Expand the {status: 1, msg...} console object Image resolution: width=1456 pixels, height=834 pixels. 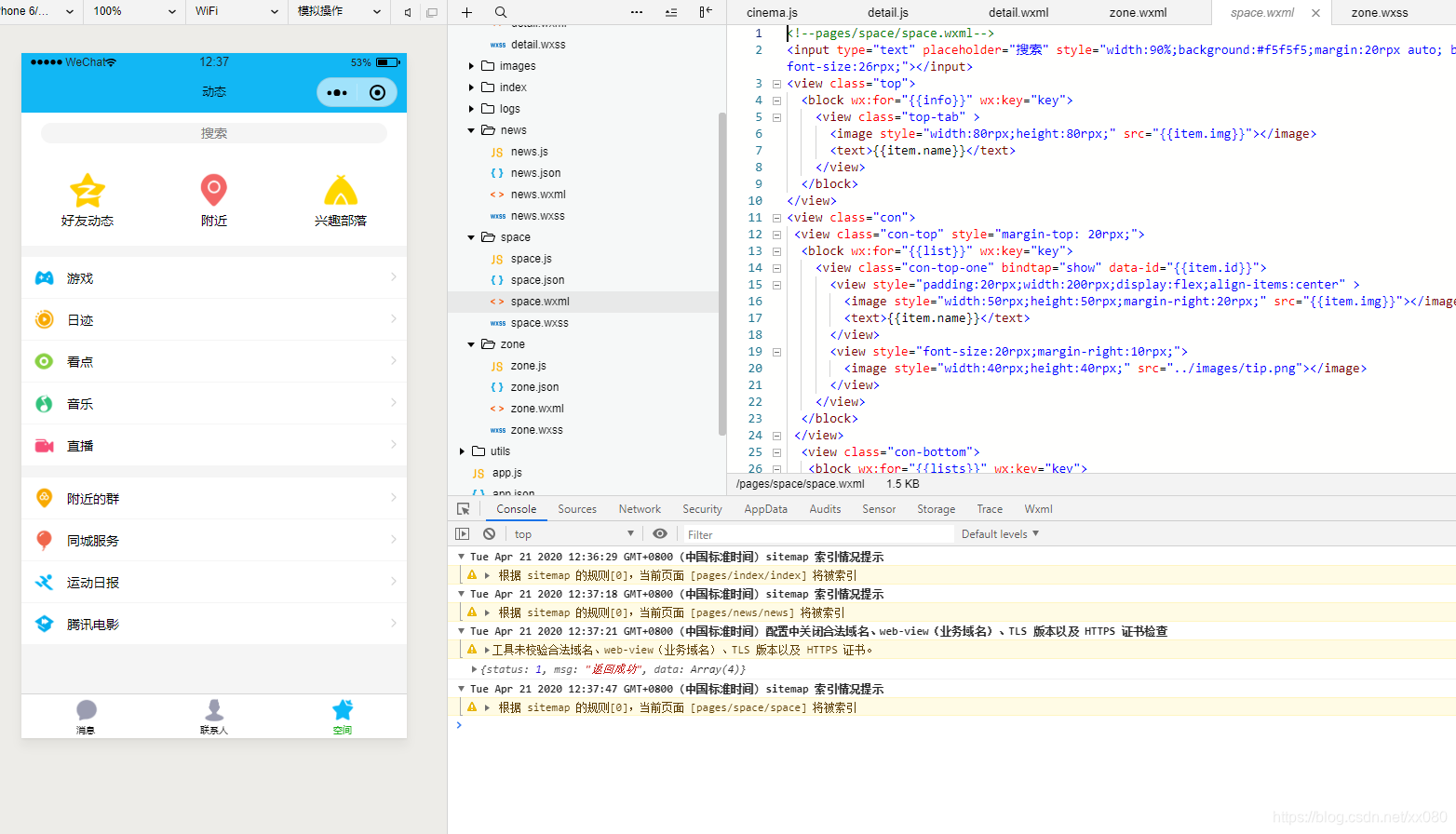click(474, 669)
